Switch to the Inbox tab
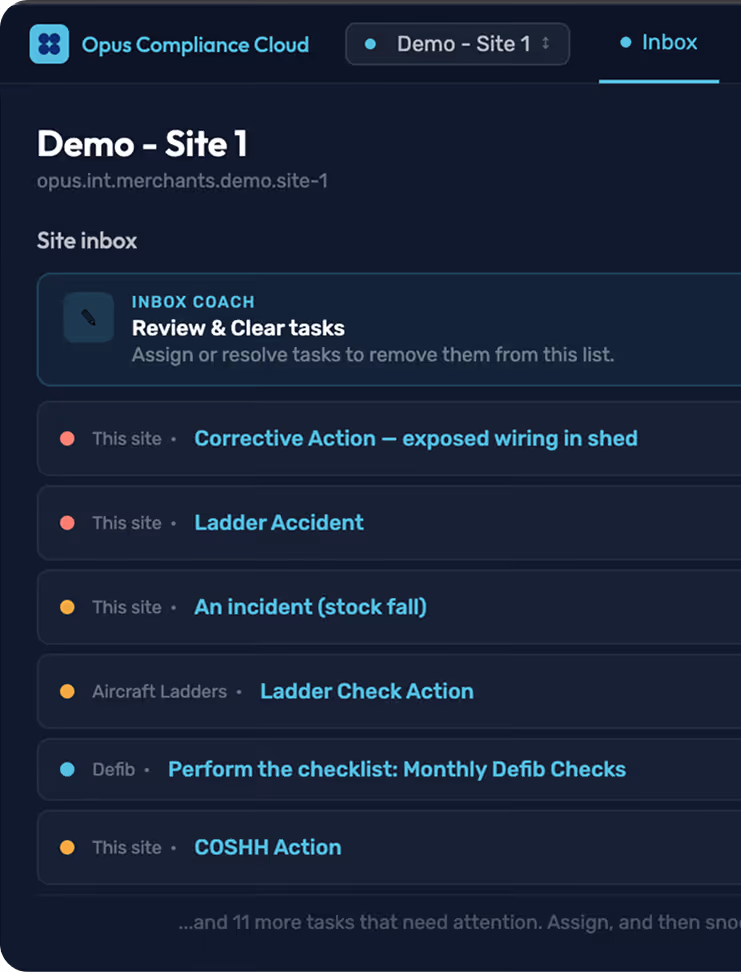 coord(659,43)
